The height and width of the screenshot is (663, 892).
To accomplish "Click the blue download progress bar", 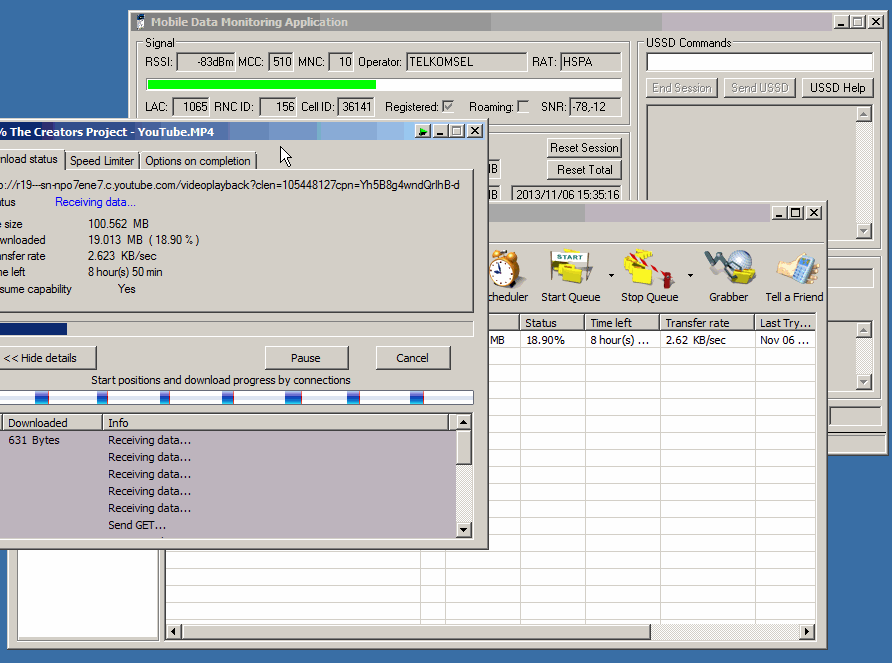I will point(35,328).
